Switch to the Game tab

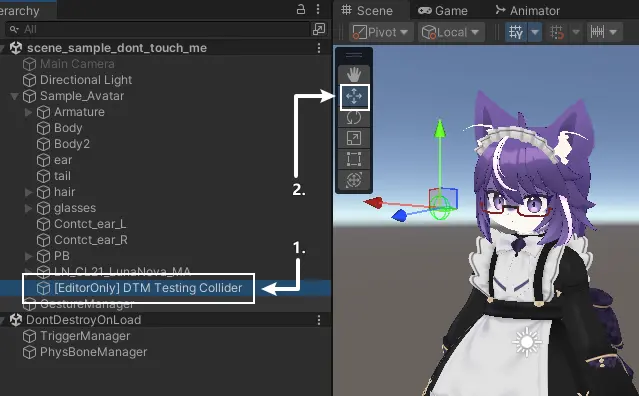tap(443, 11)
